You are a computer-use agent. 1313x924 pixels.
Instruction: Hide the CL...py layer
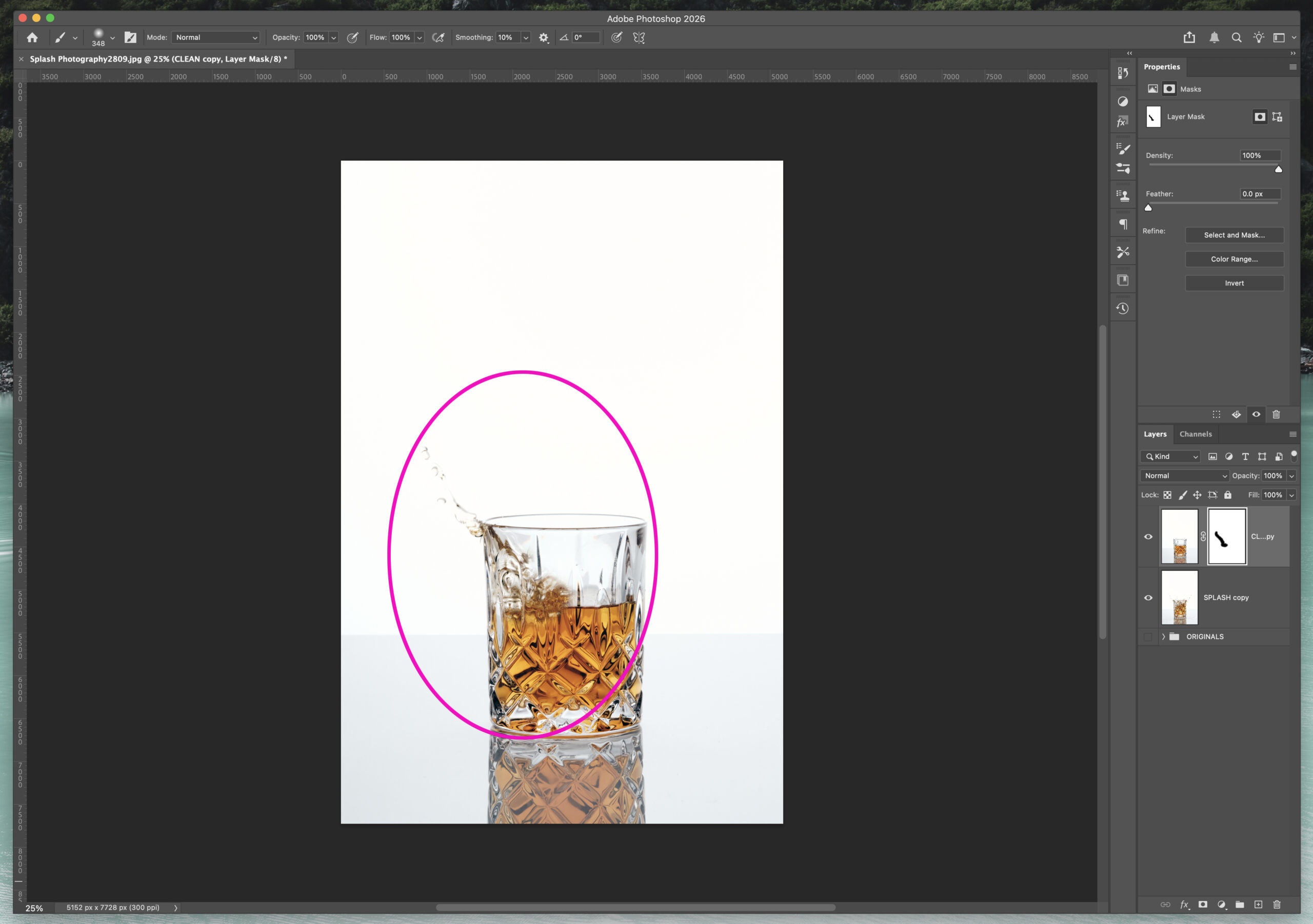pyautogui.click(x=1148, y=536)
